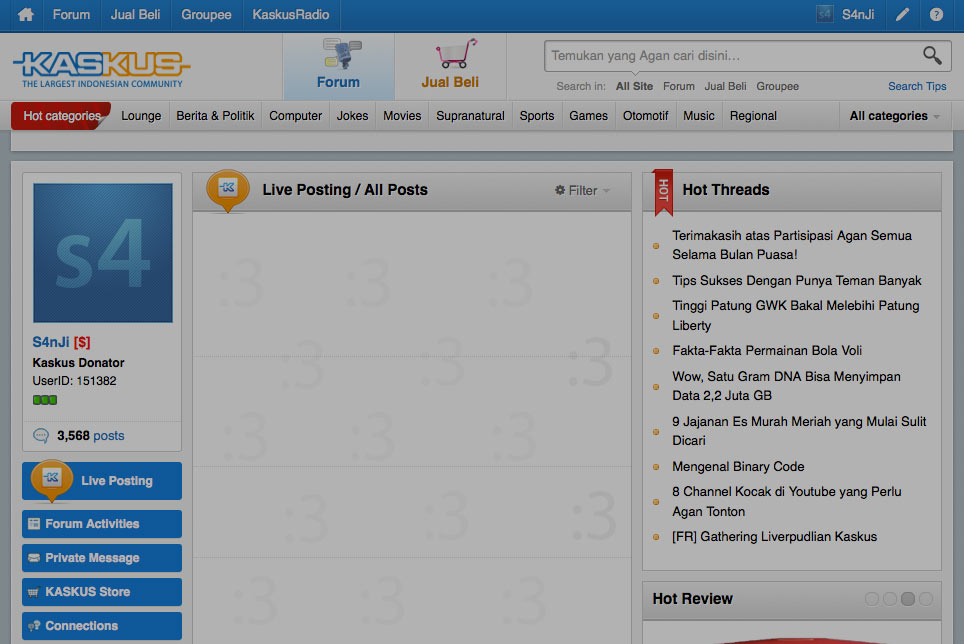Select All Site search scope
The image size is (964, 644).
pyautogui.click(x=634, y=87)
